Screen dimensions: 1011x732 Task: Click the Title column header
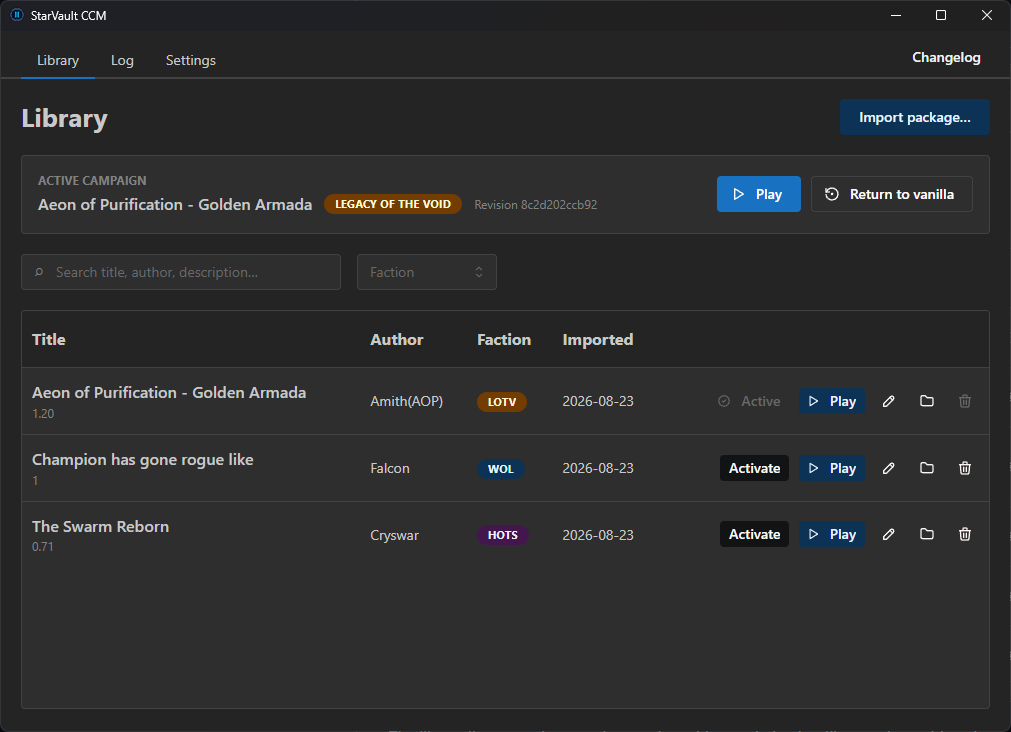49,340
